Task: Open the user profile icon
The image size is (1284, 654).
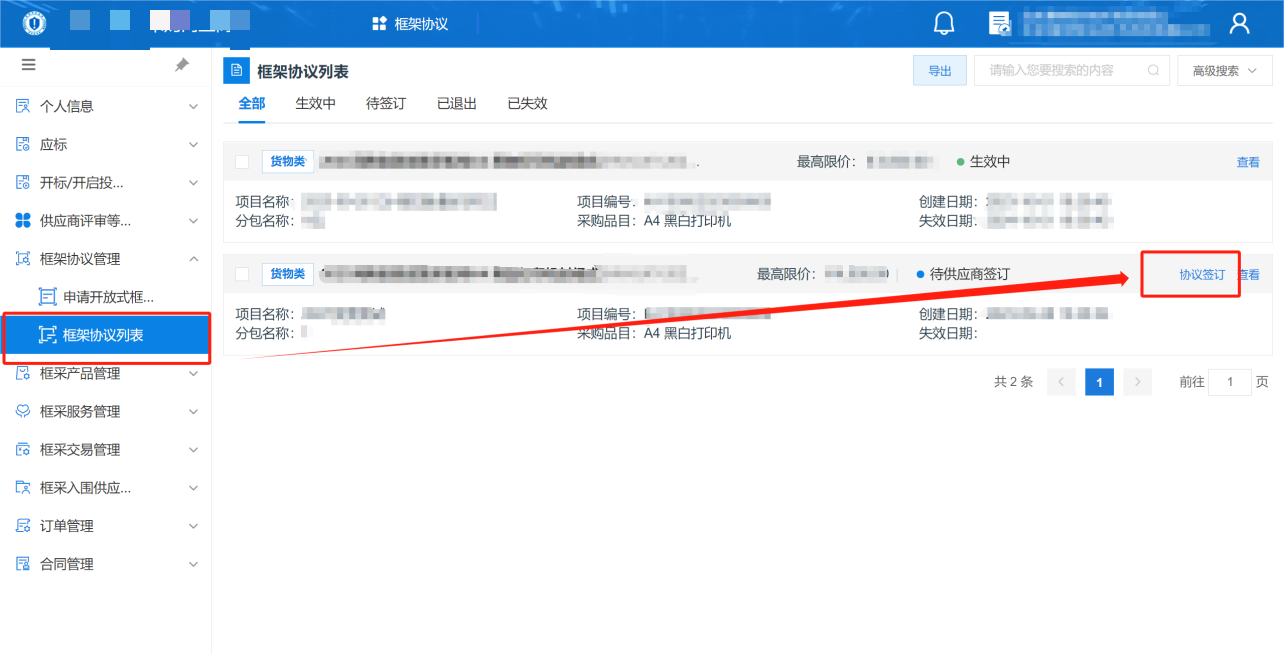Action: pos(1239,23)
